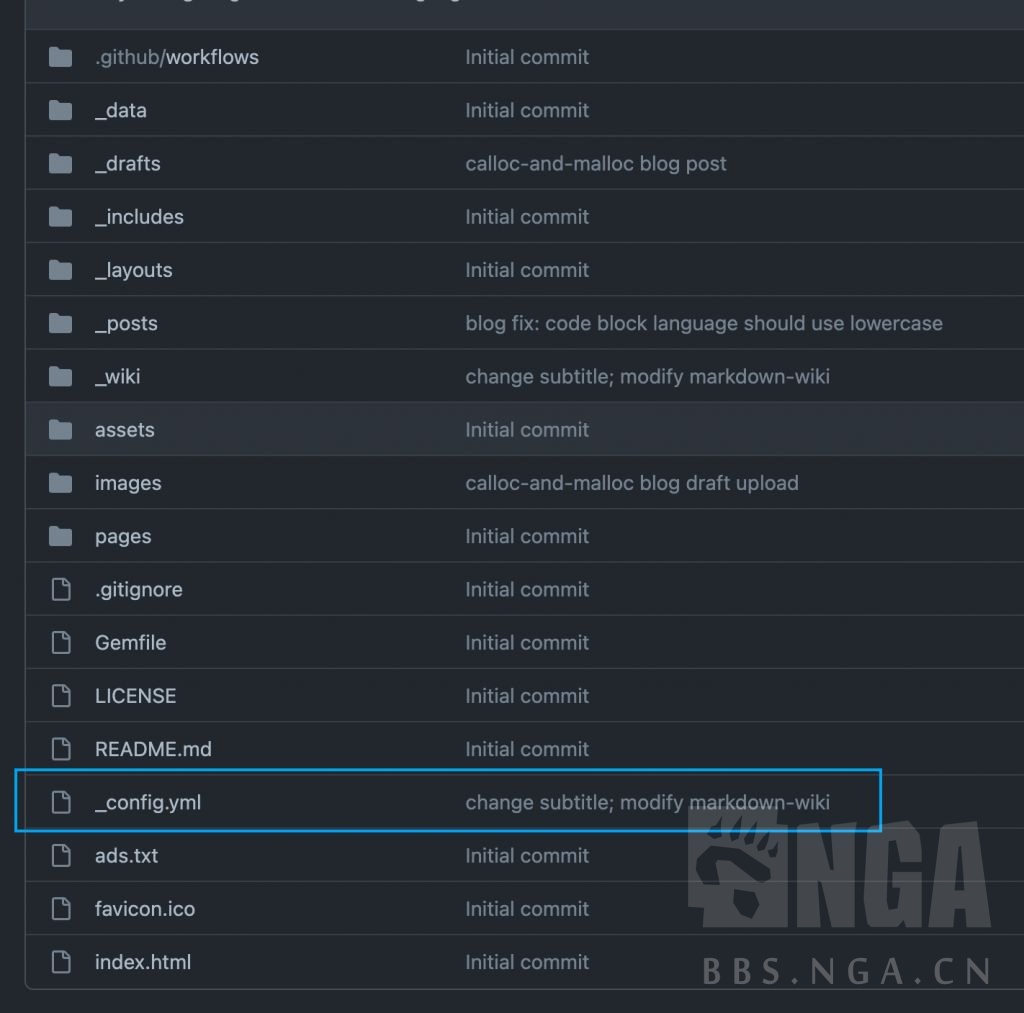Image resolution: width=1024 pixels, height=1013 pixels.
Task: Open the _includes folder
Action: pyautogui.click(x=139, y=216)
